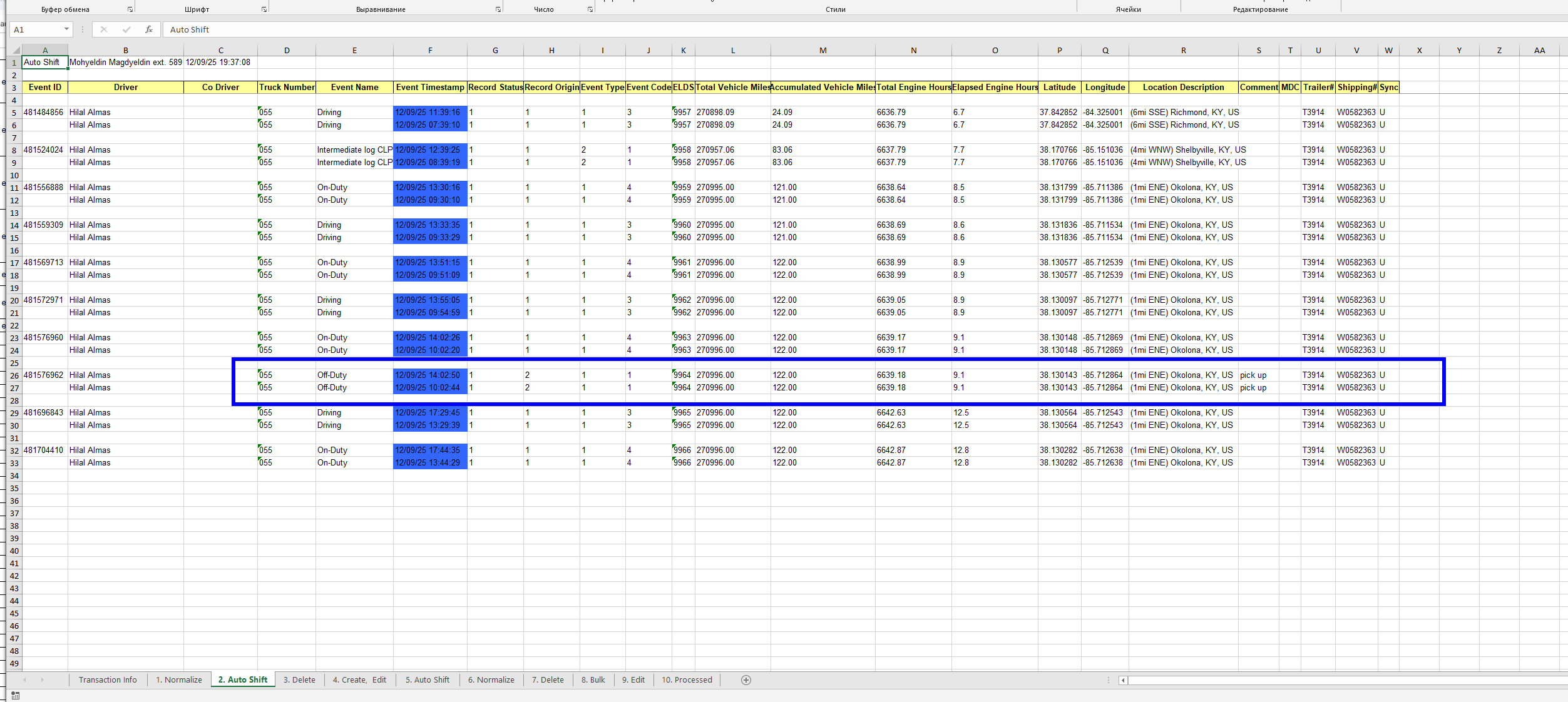Click previous sheet navigation arrow

[24, 680]
